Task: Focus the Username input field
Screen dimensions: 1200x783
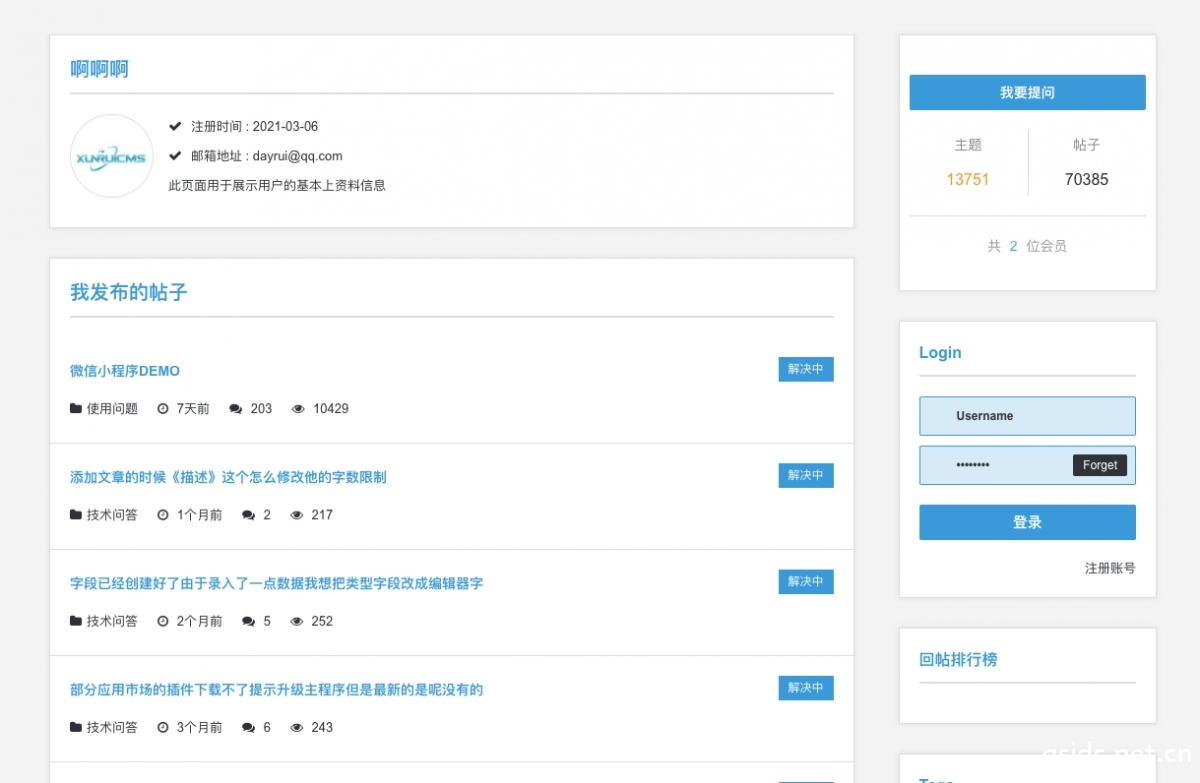Action: coord(1027,416)
